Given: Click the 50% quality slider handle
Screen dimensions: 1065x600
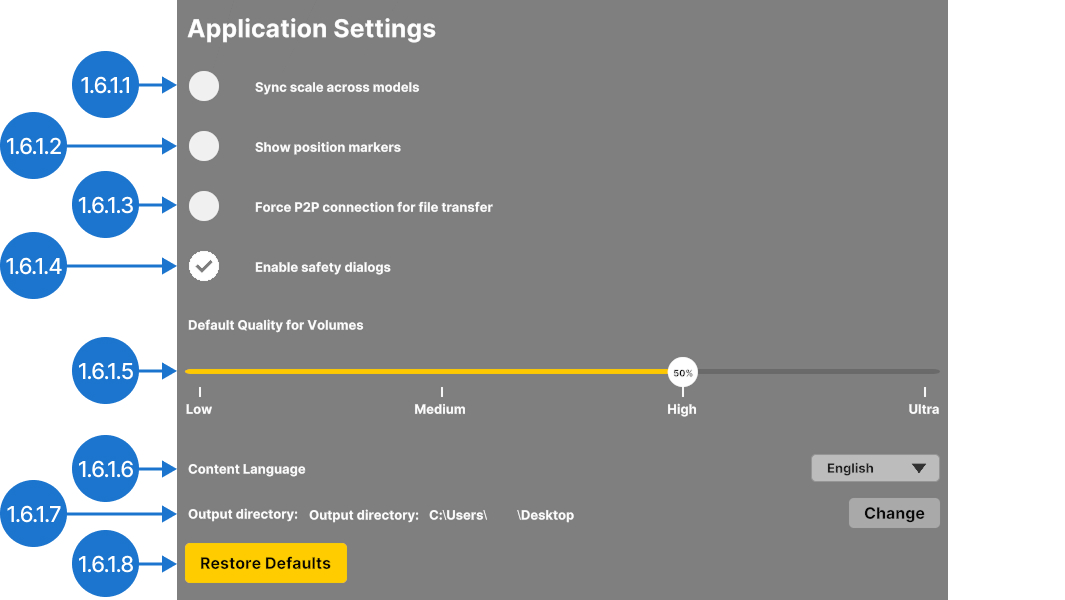Looking at the screenshot, I should pyautogui.click(x=683, y=372).
